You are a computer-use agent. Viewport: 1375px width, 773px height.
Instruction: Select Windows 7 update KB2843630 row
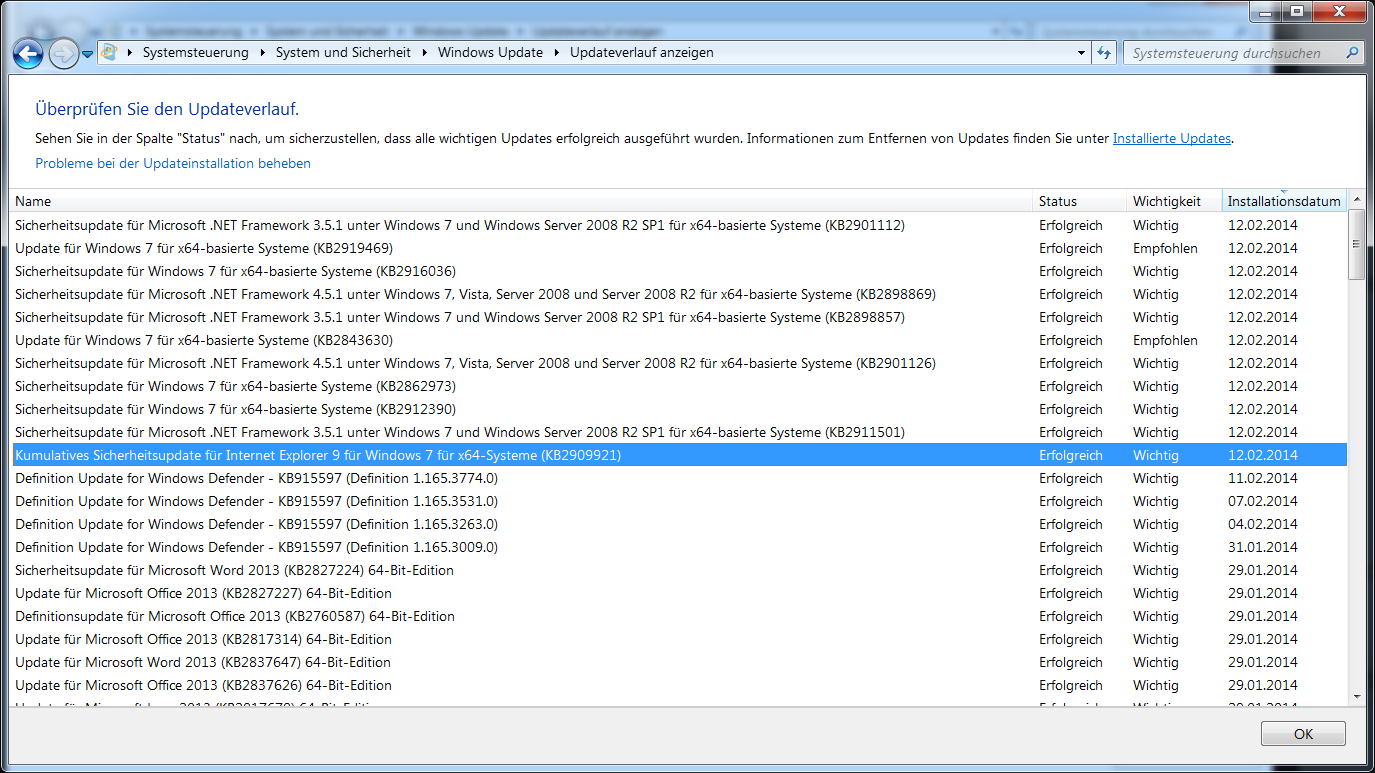coord(679,340)
